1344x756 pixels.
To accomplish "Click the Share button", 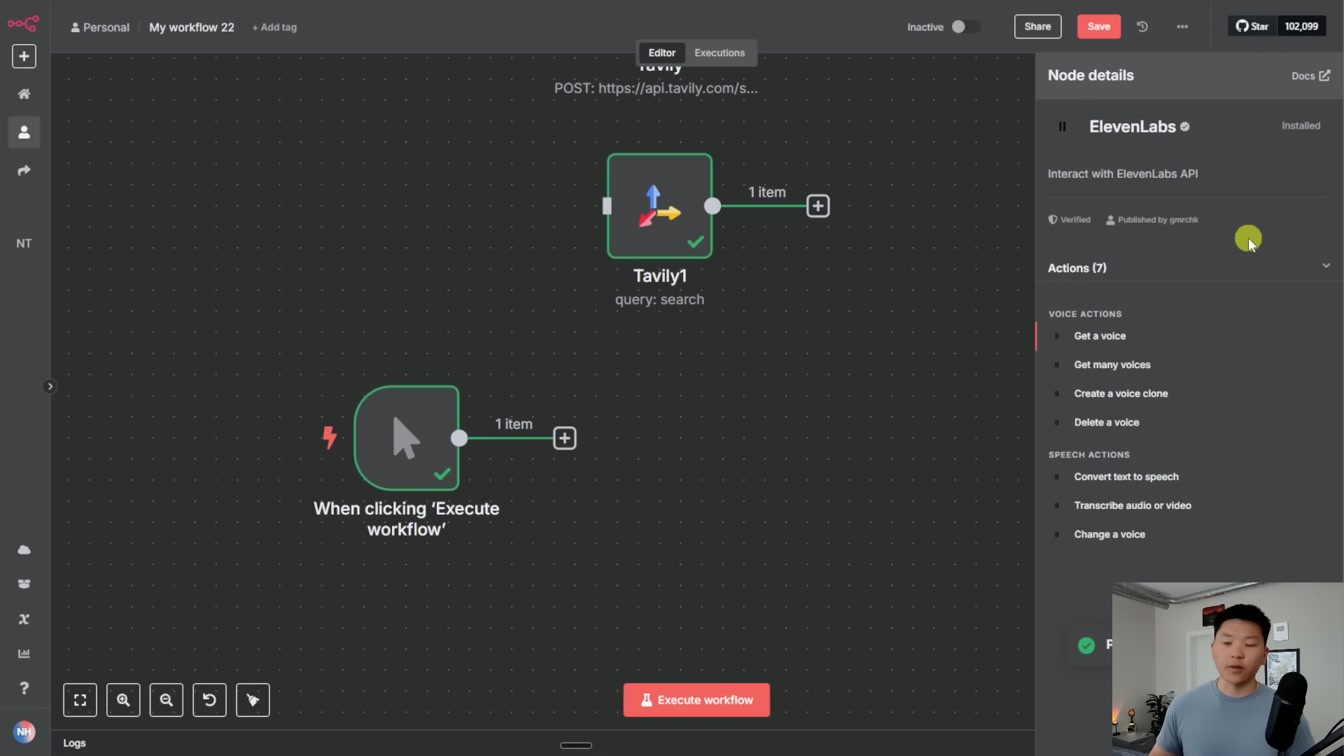I will [1038, 27].
